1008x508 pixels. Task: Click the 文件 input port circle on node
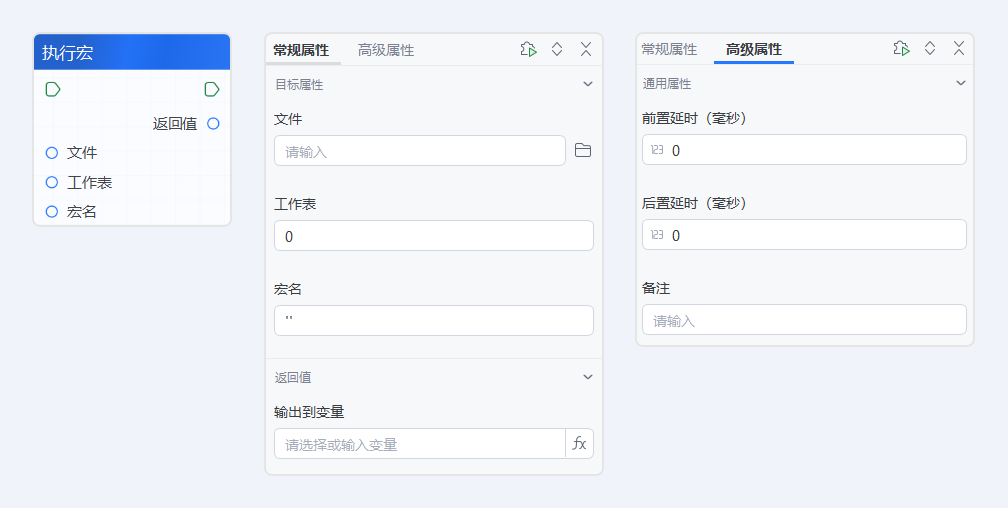(52, 153)
